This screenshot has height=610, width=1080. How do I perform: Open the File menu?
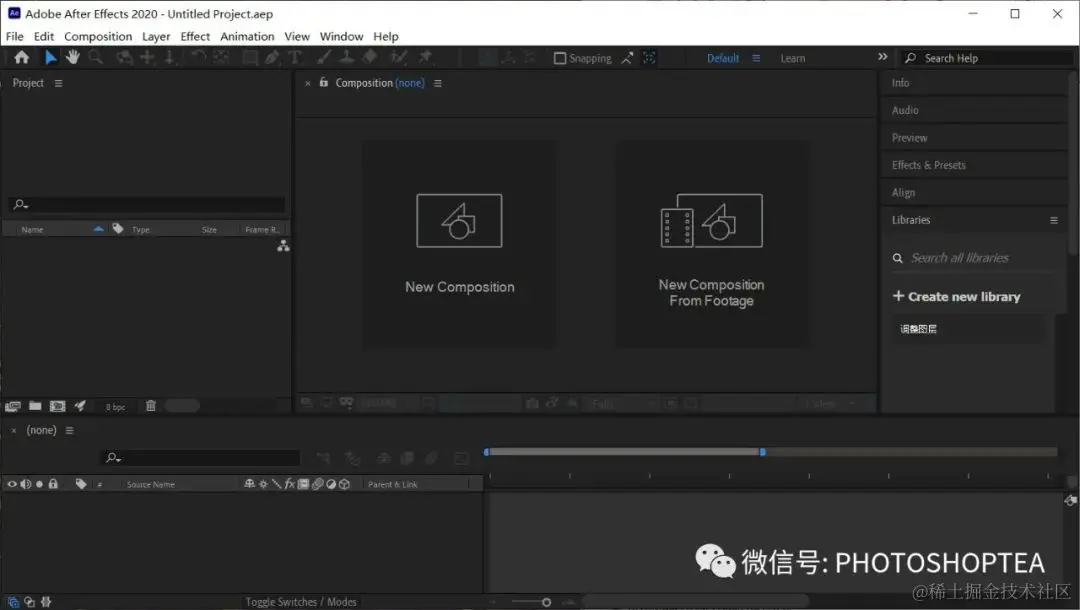pyautogui.click(x=14, y=36)
